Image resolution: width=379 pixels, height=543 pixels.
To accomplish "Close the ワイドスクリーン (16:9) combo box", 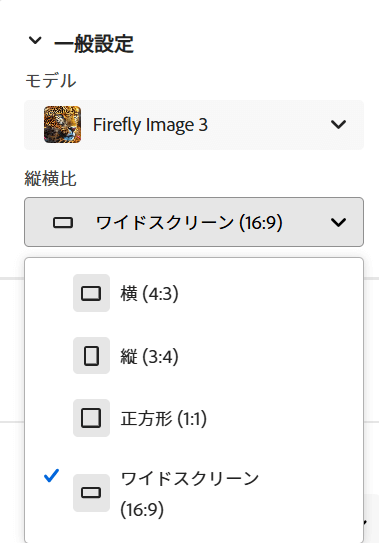I will tap(194, 222).
